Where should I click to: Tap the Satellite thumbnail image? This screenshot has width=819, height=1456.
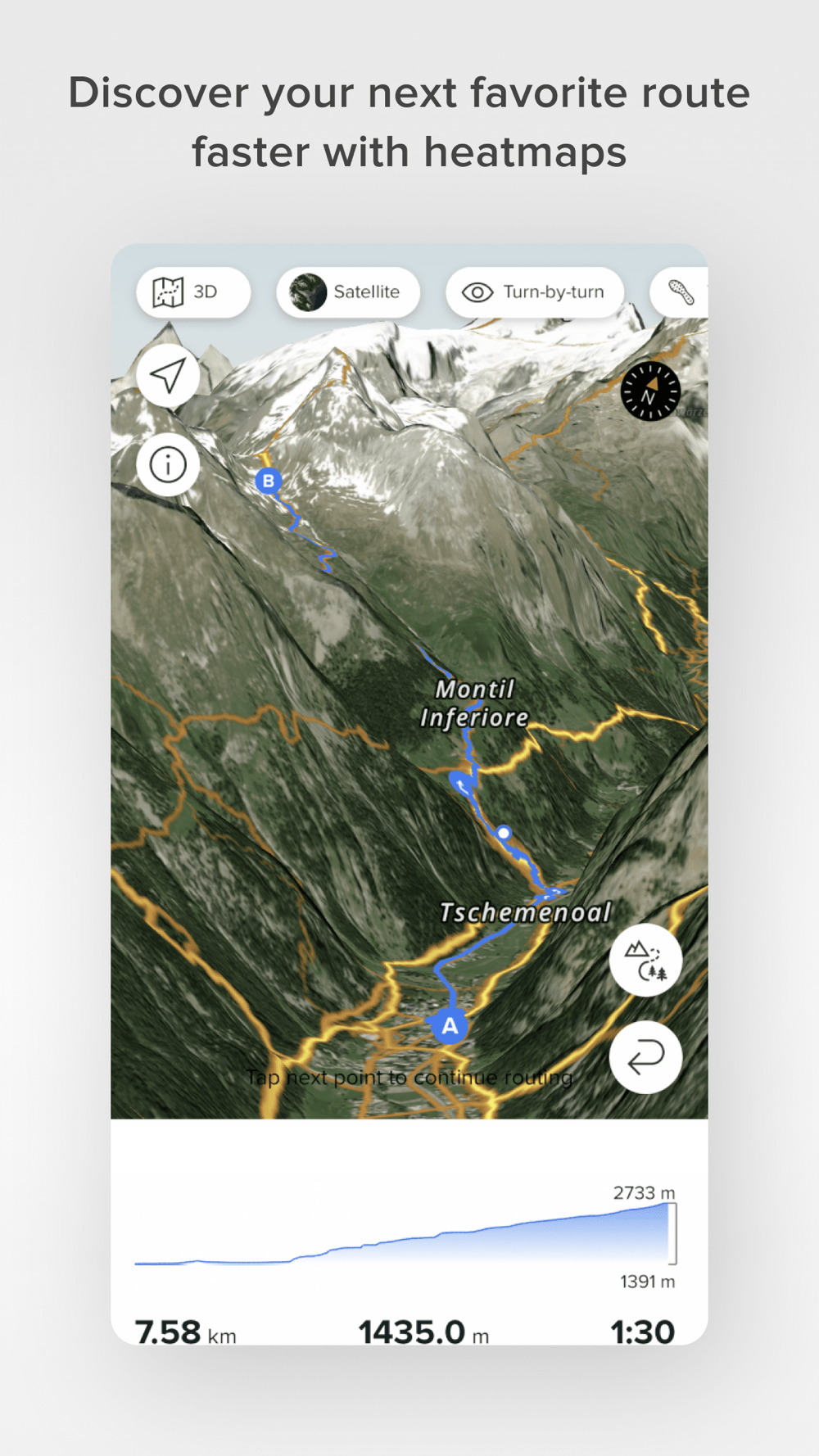308,292
